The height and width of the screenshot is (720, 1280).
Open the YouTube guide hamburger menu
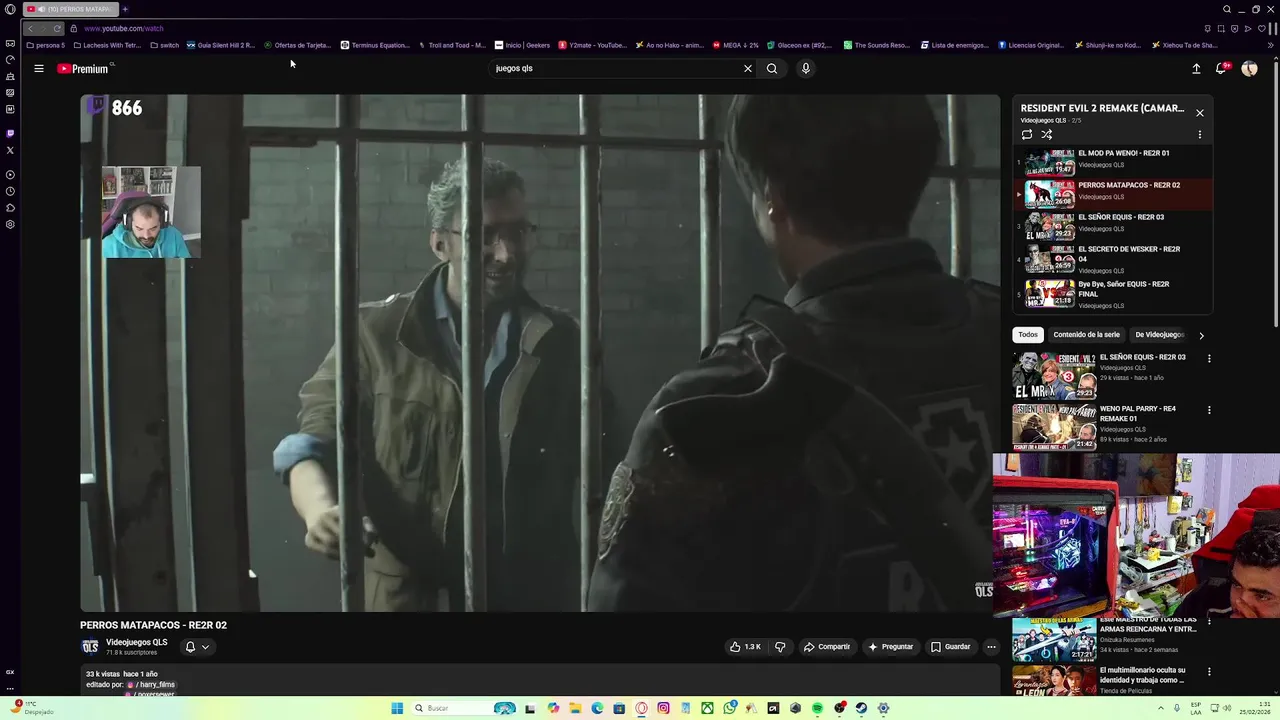(39, 69)
